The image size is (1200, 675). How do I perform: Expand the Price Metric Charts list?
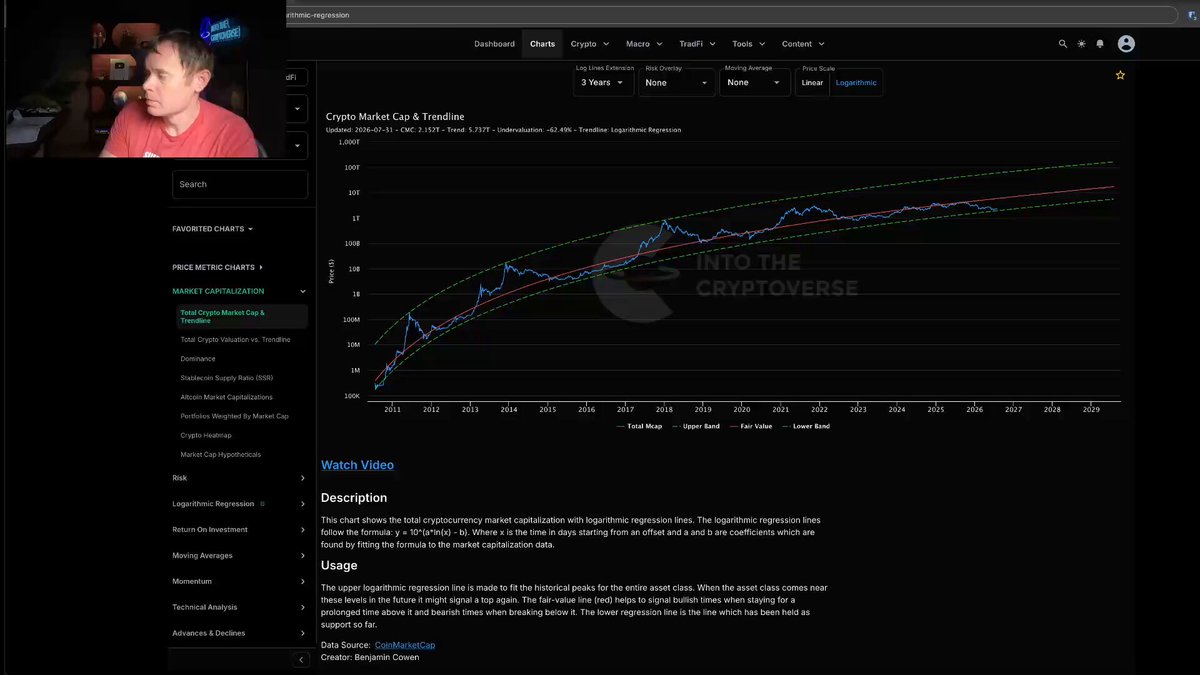click(x=217, y=267)
